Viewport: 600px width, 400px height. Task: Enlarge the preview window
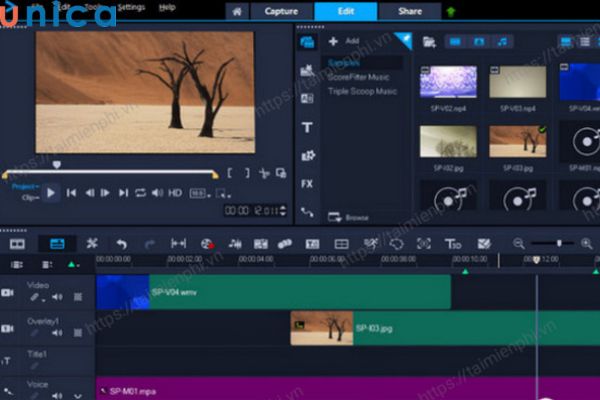[x=281, y=173]
